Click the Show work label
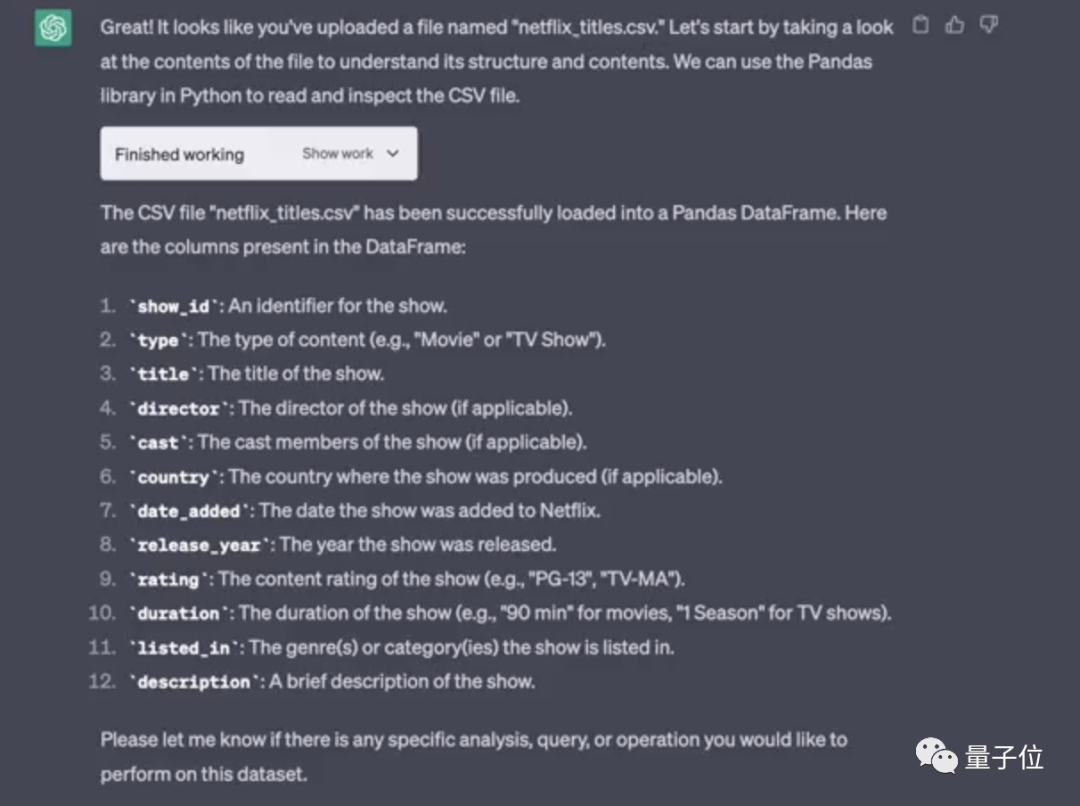Viewport: 1080px width, 806px height. [x=338, y=154]
